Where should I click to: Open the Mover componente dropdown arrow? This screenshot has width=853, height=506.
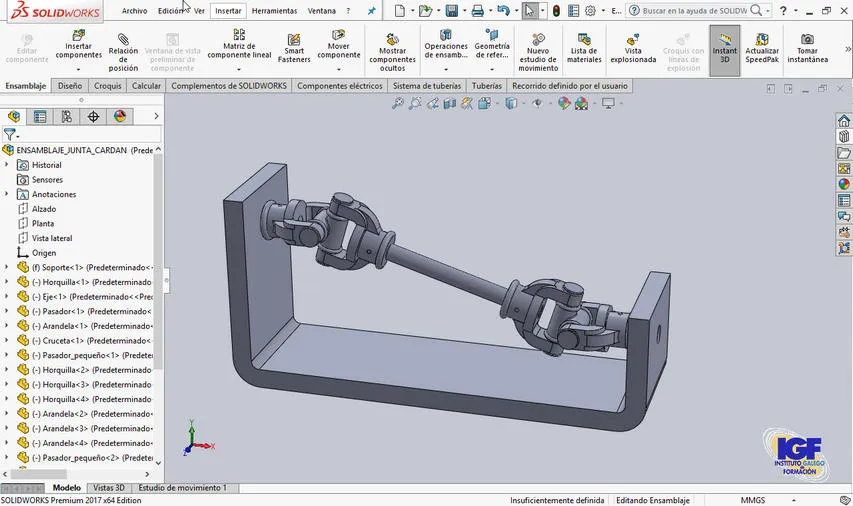338,69
